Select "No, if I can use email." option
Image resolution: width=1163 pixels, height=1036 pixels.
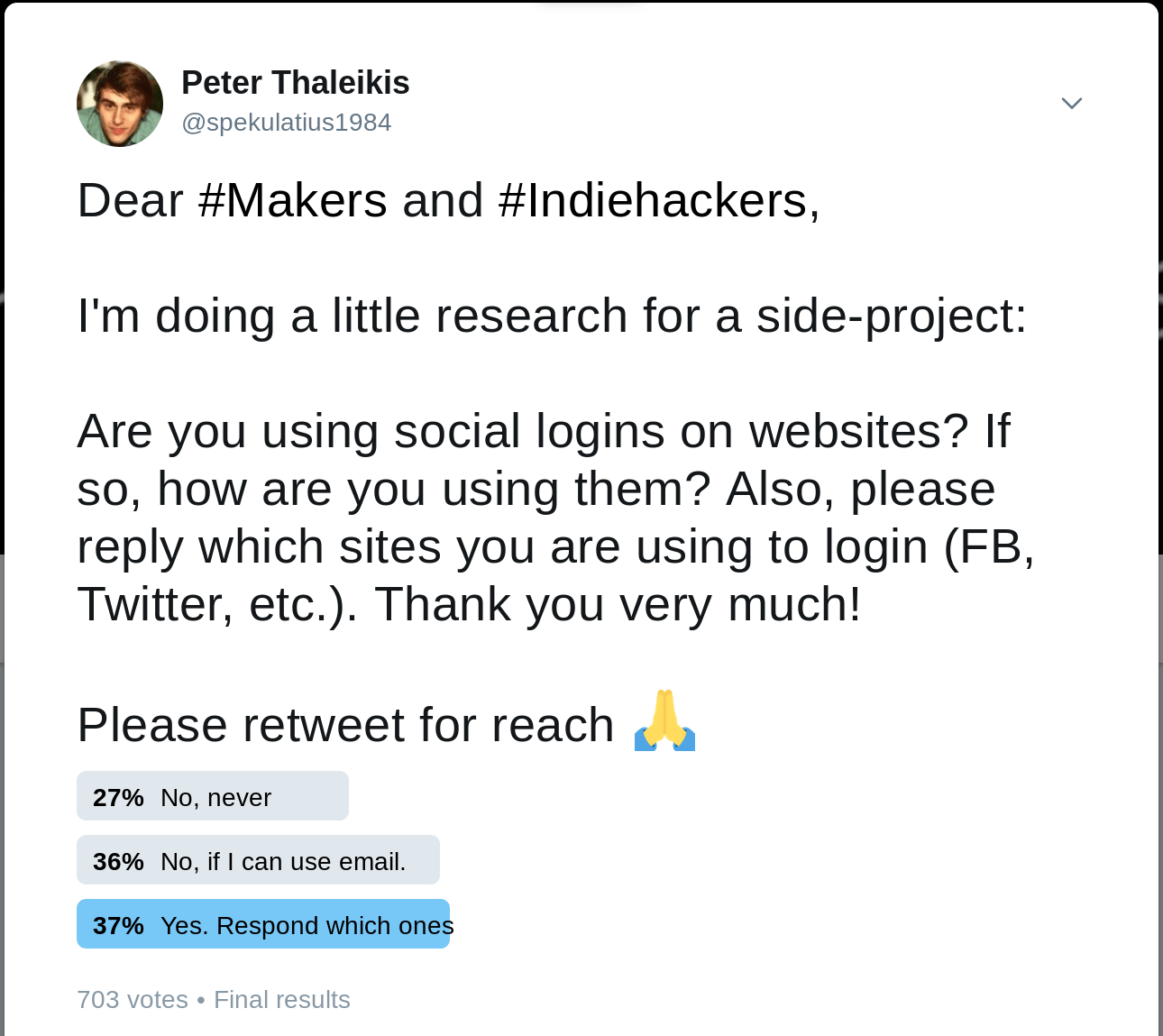[x=283, y=861]
